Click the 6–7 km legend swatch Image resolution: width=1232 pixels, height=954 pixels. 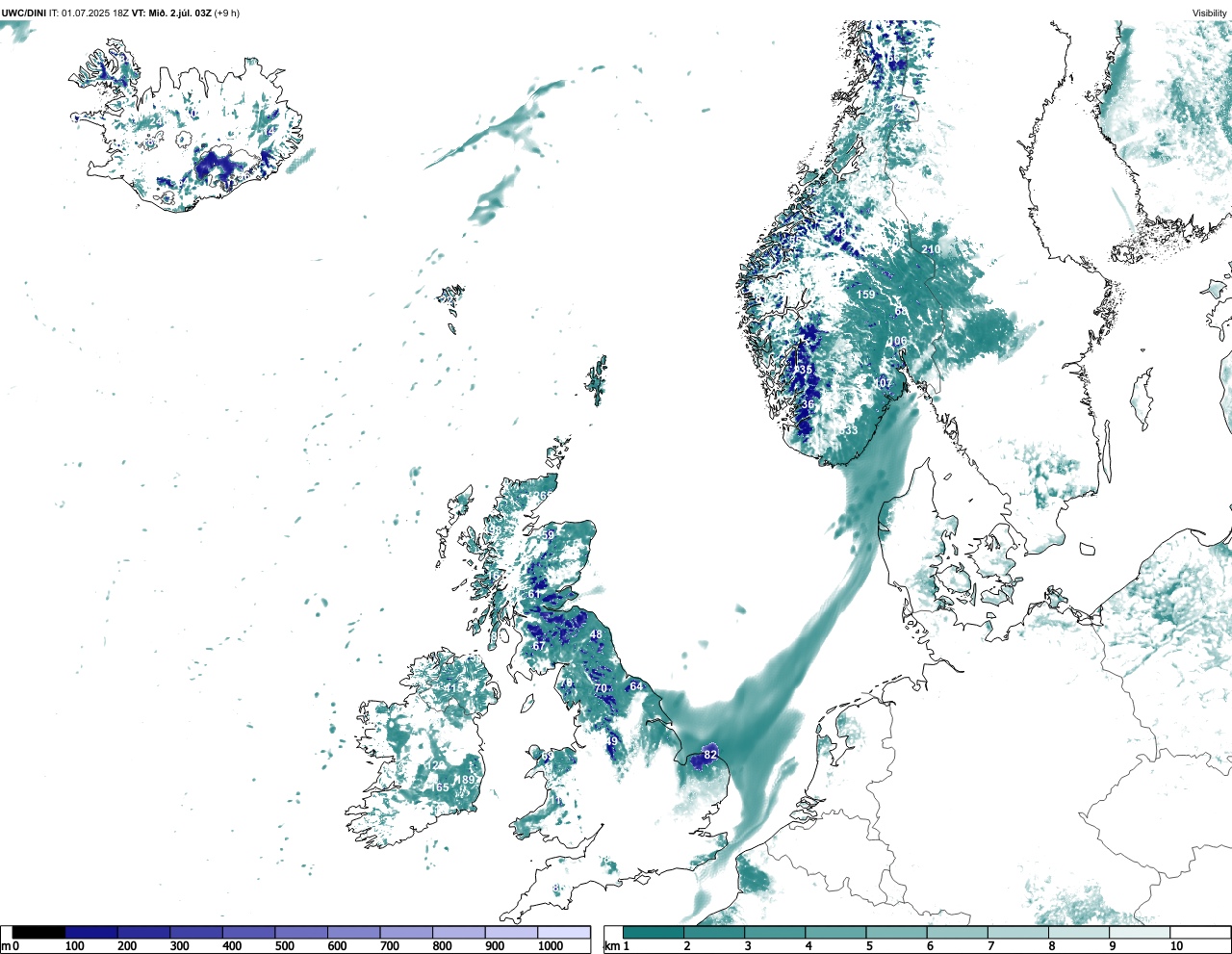point(957,932)
